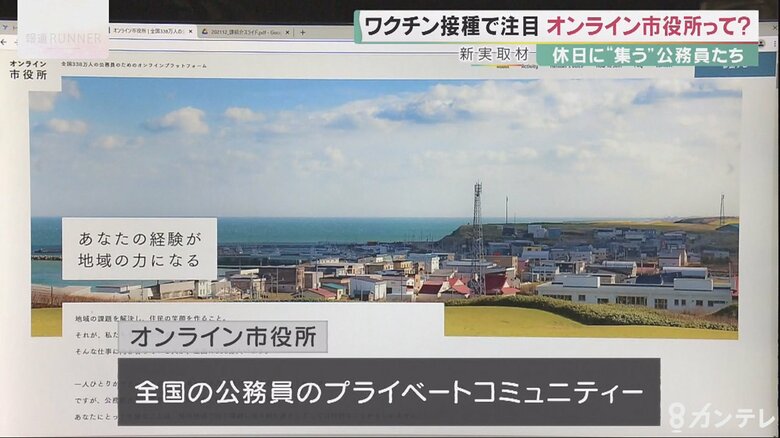The width and height of the screenshot is (780, 438).
Task: Click the 全国の公務員のプライベートコミュニティー subtitle bar
Action: (388, 391)
